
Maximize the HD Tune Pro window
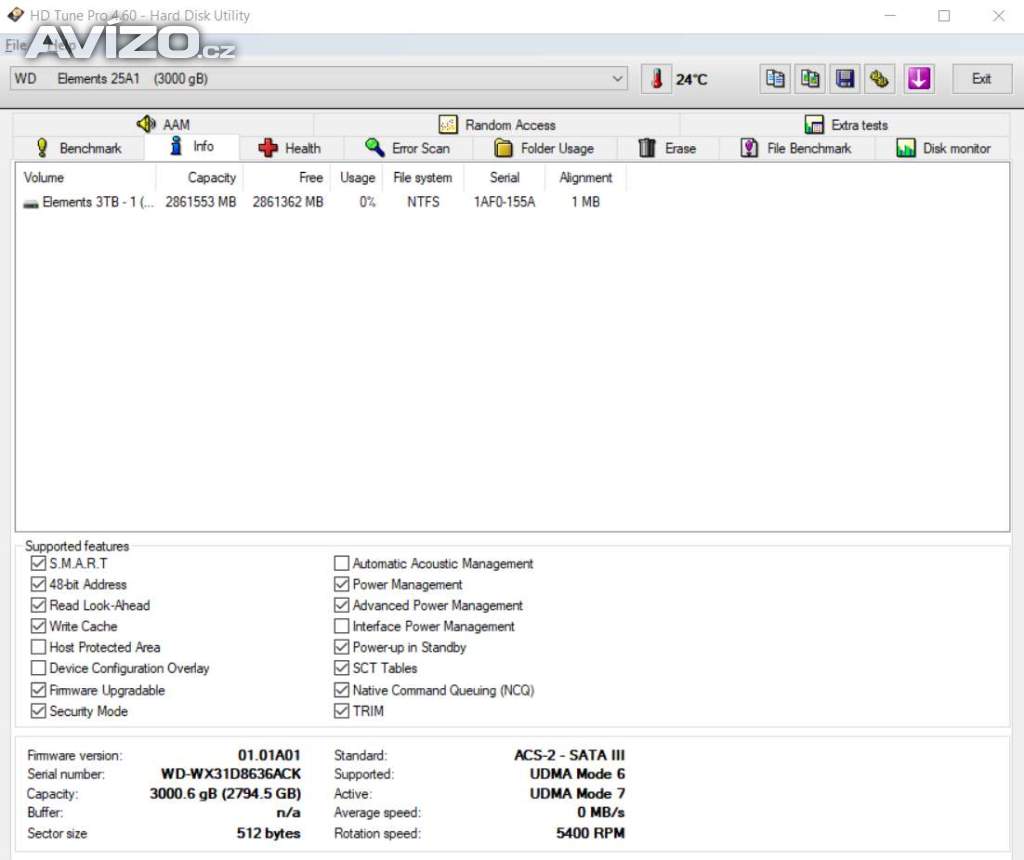944,16
